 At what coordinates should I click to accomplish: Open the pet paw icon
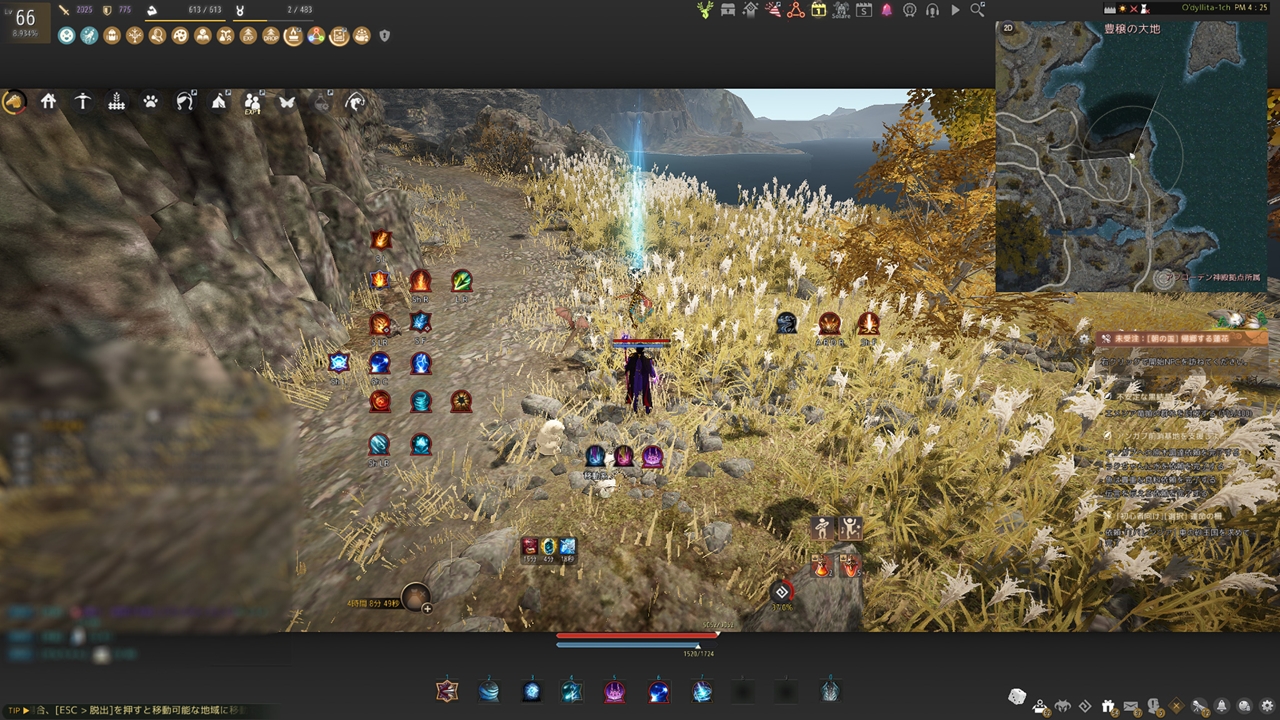click(151, 101)
